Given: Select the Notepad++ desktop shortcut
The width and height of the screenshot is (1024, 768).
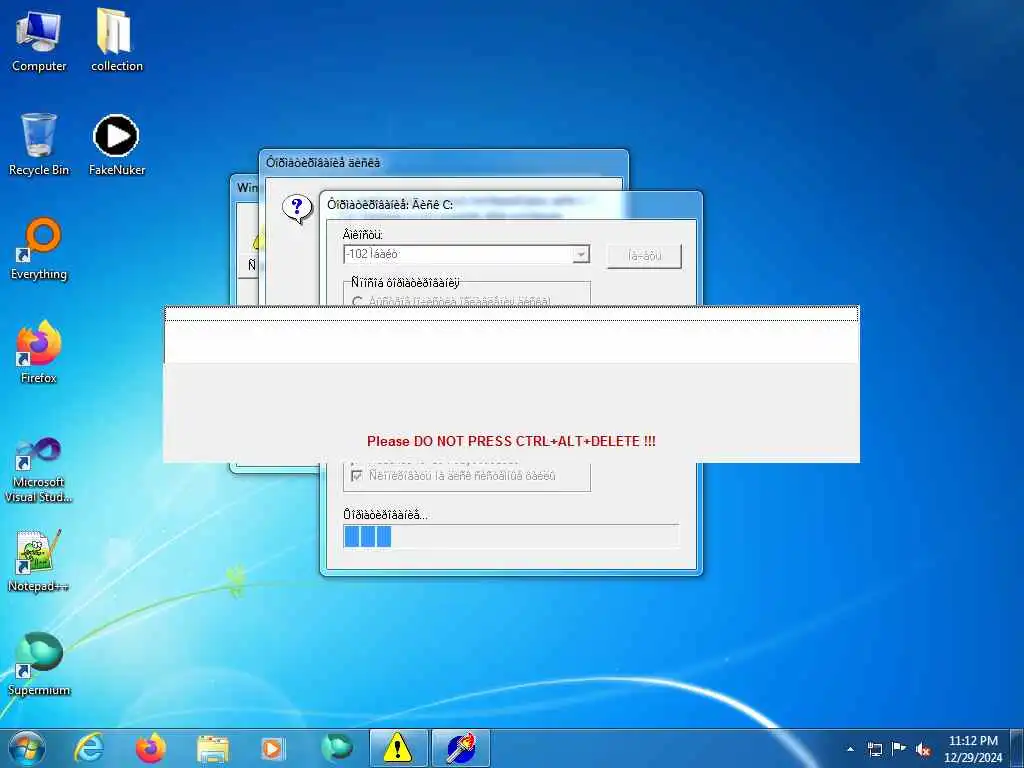Looking at the screenshot, I should pos(39,560).
